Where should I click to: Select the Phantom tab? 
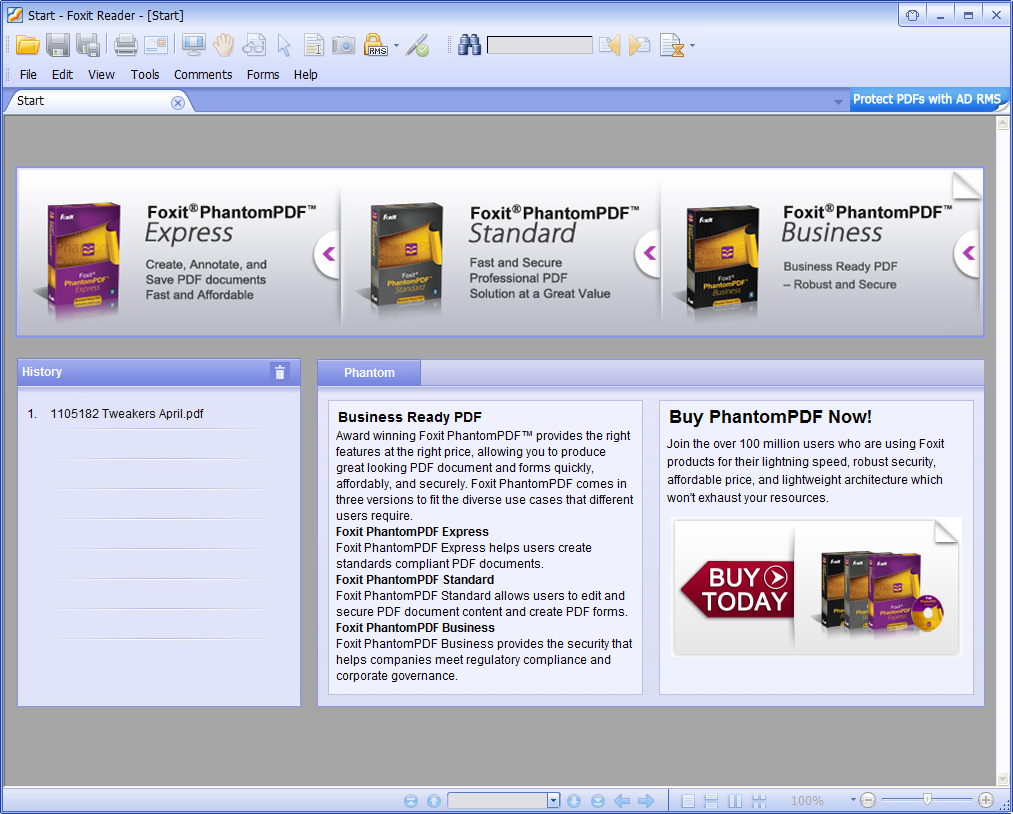point(369,373)
